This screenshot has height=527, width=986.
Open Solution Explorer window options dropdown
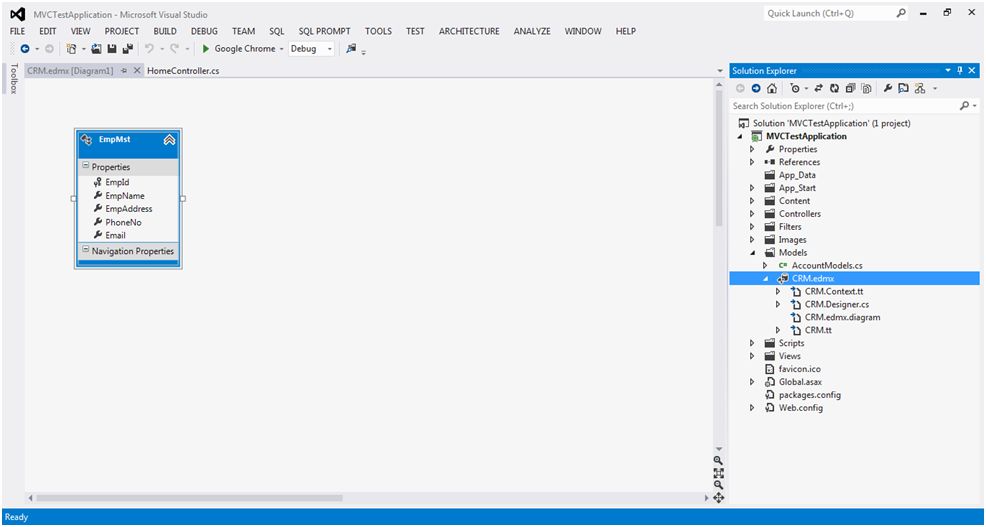click(x=948, y=70)
